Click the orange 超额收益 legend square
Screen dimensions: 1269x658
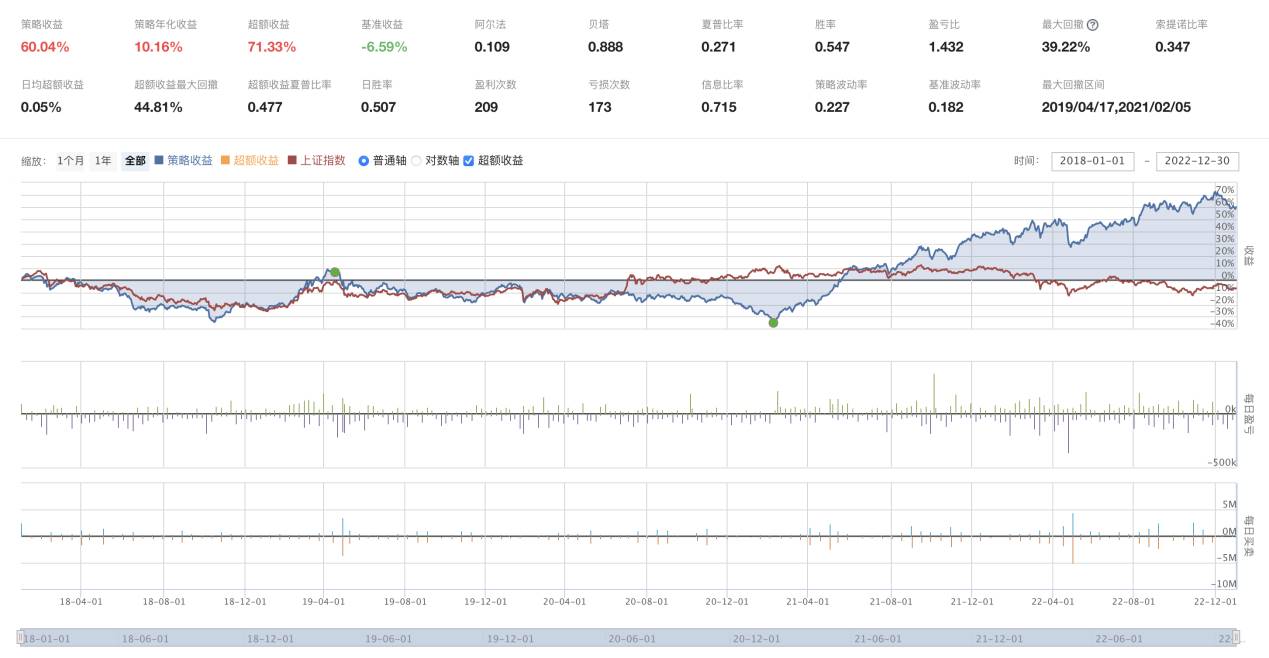tap(225, 161)
